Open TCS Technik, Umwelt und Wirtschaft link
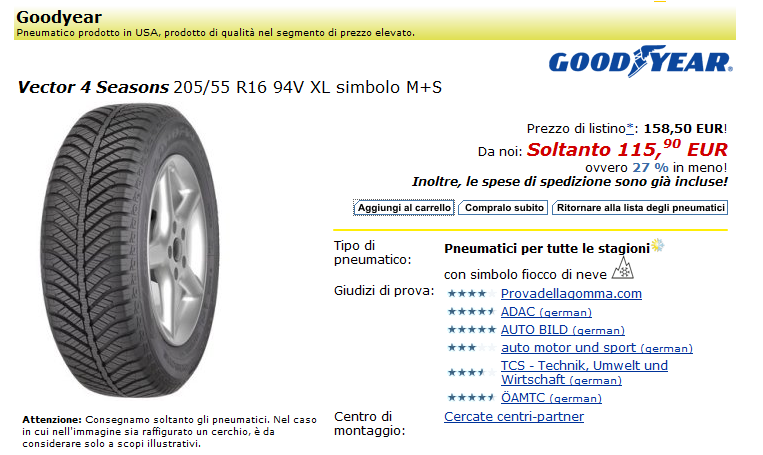 point(584,373)
